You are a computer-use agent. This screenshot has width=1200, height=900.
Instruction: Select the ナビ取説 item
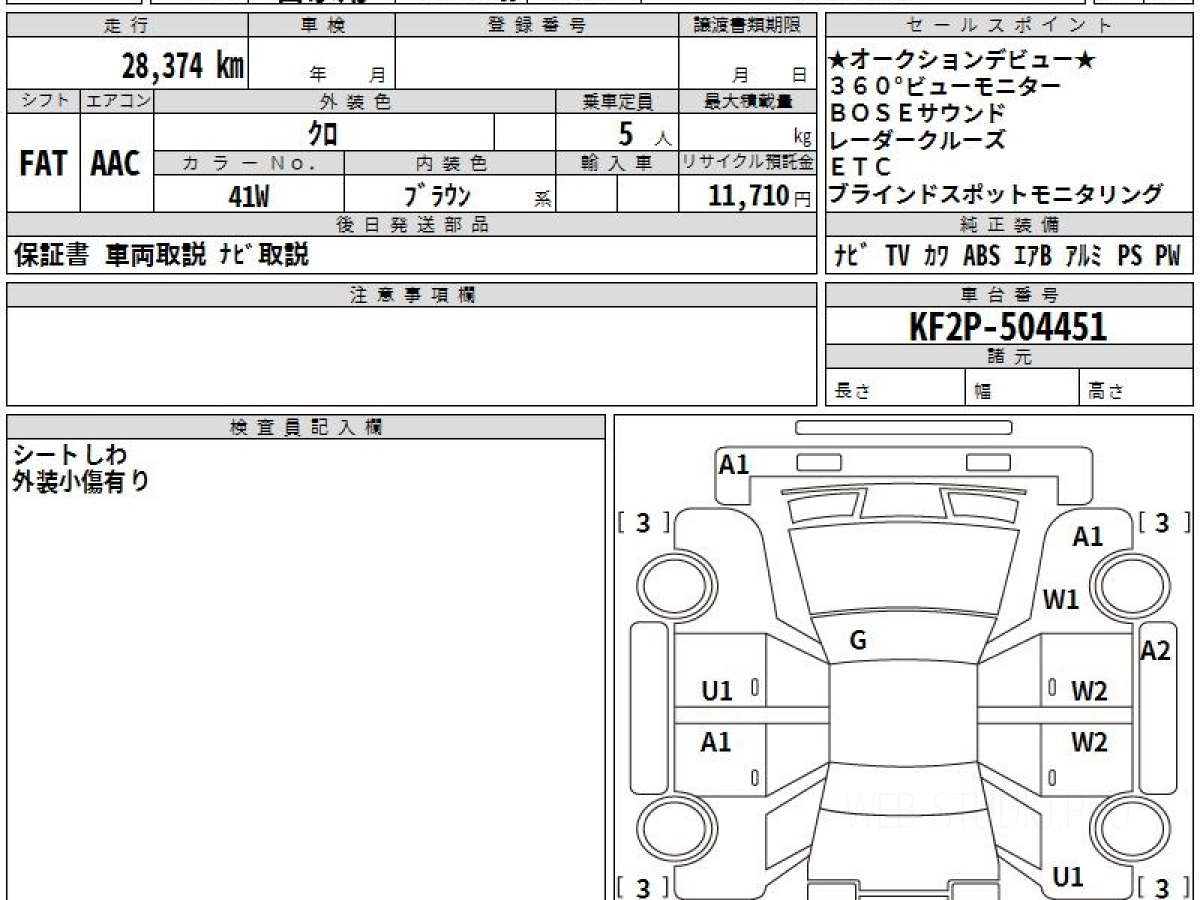(x=265, y=256)
